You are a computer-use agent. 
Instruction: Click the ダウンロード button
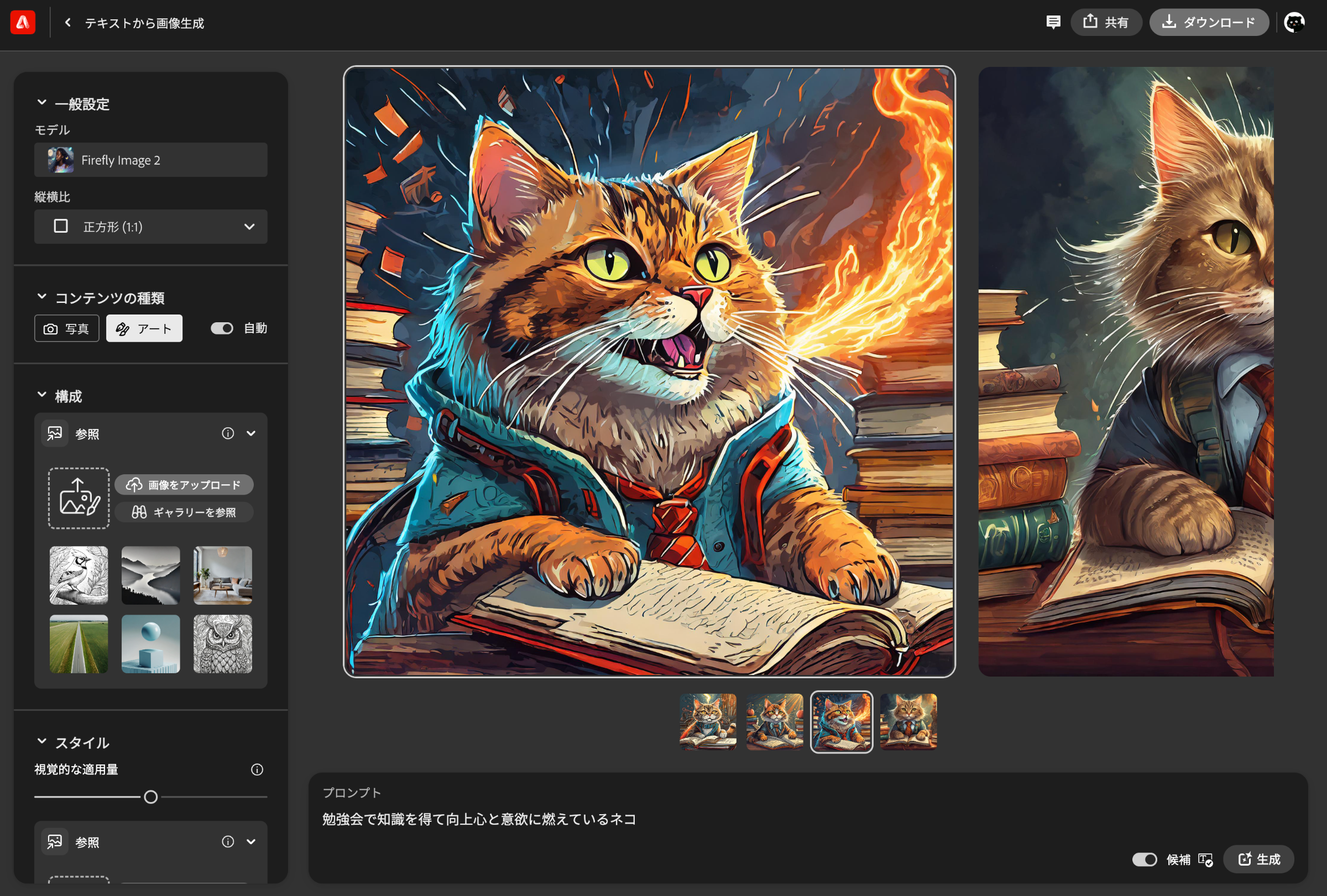tap(1209, 23)
